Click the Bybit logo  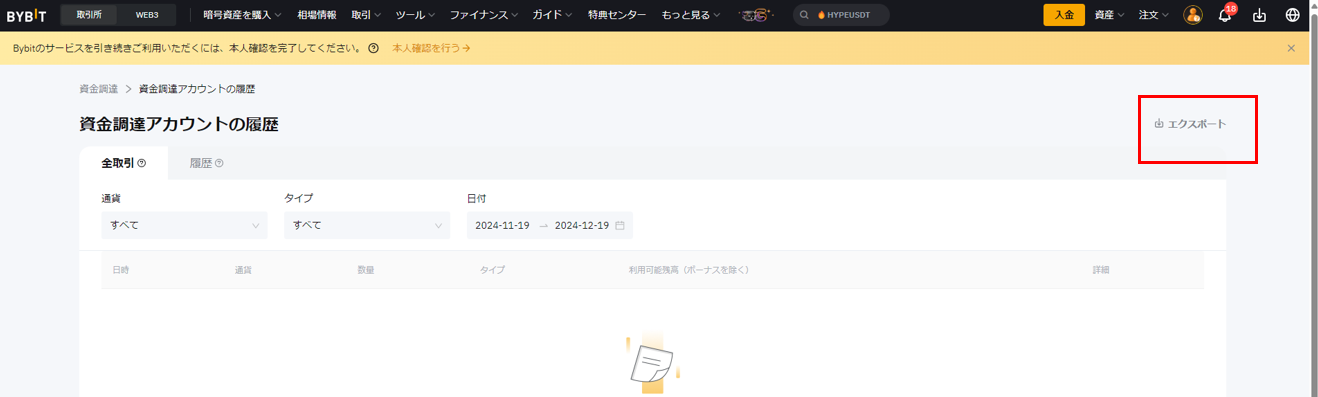(26, 15)
